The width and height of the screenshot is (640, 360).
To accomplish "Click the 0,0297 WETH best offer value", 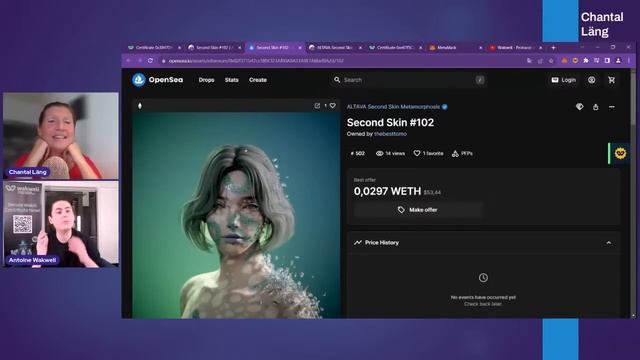I will click(x=387, y=191).
